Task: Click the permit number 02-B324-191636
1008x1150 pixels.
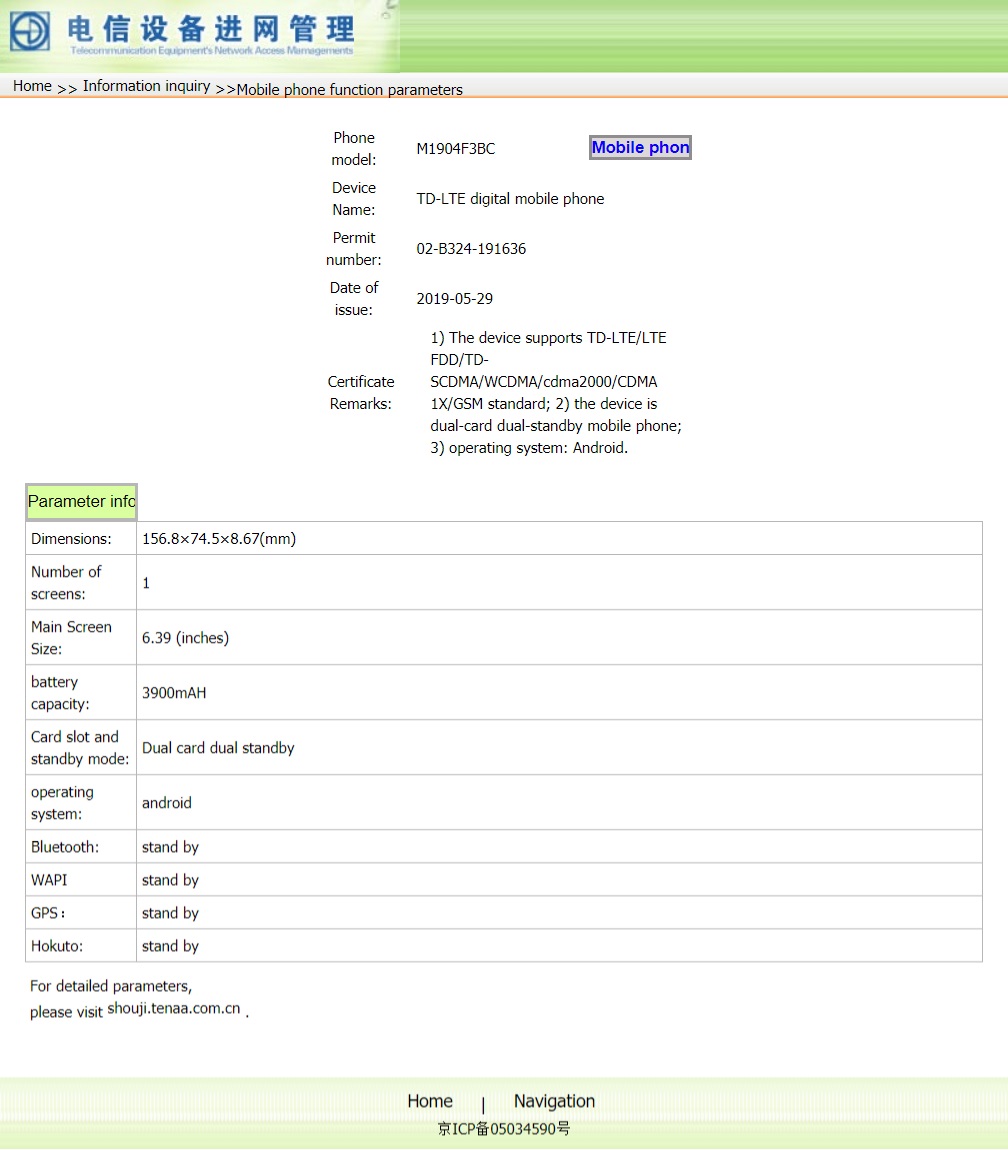Action: coord(471,249)
